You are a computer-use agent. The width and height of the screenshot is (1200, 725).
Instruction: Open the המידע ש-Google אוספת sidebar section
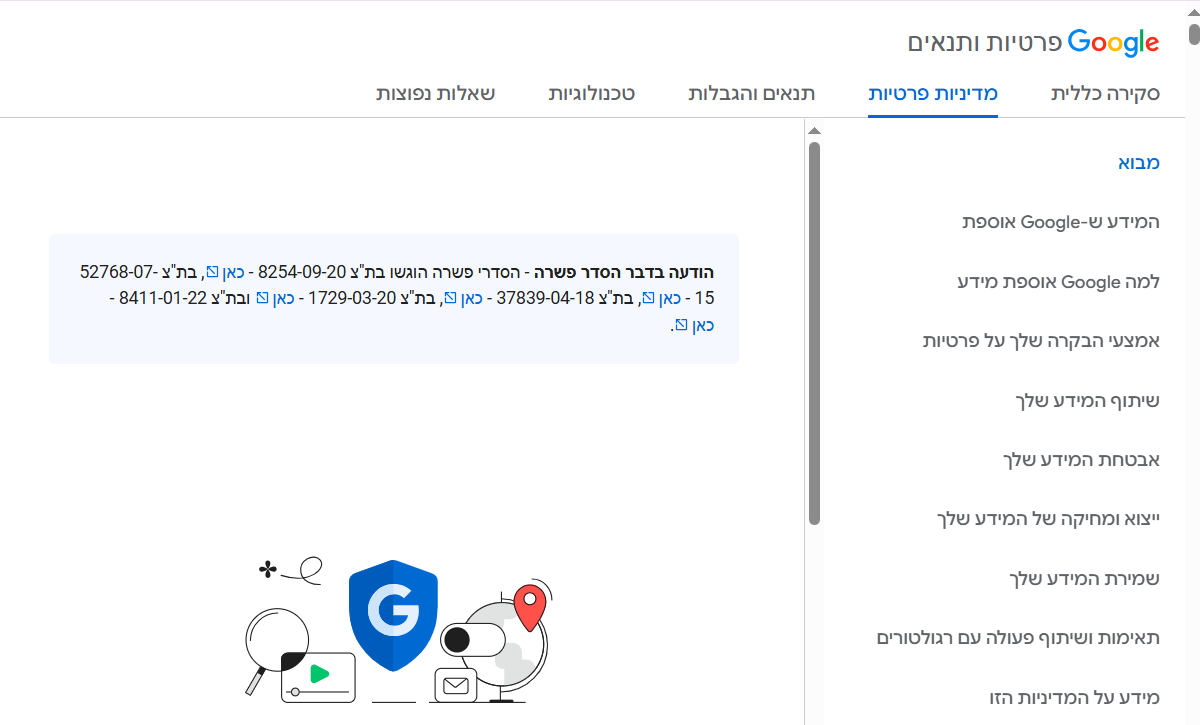pyautogui.click(x=1061, y=222)
